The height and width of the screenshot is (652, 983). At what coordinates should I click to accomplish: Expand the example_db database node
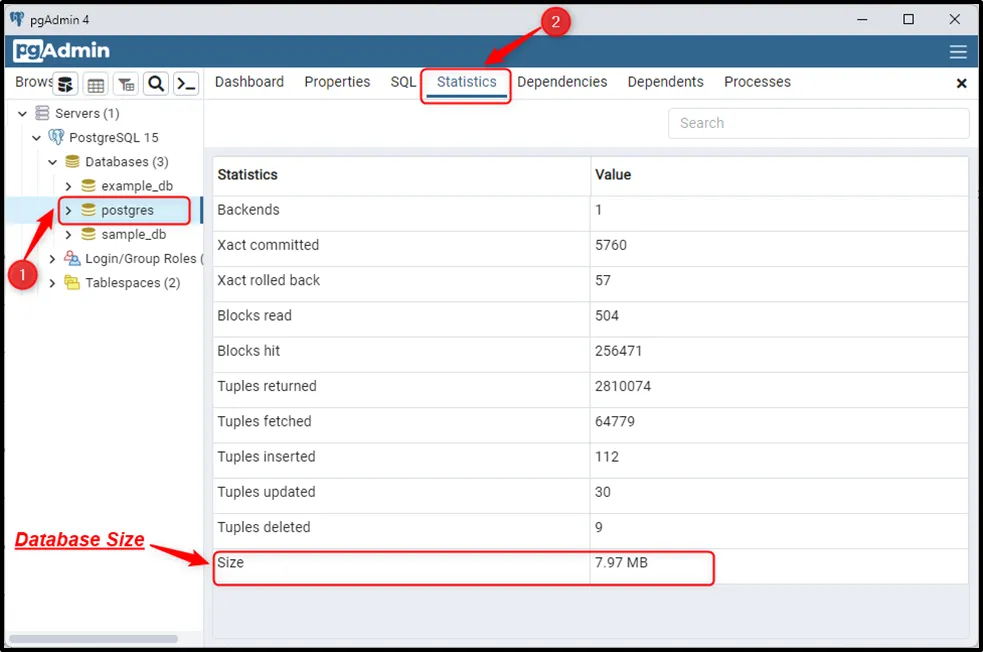(68, 186)
